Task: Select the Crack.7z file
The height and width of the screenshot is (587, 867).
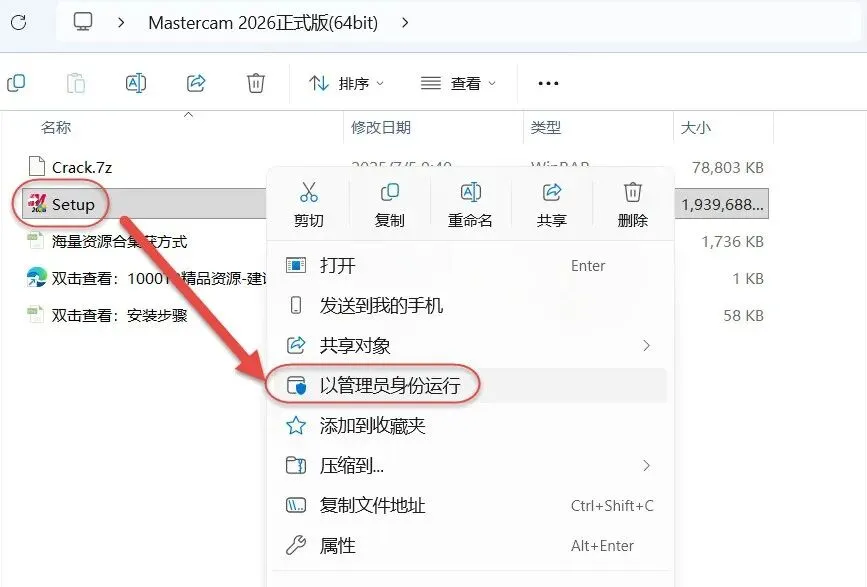Action: coord(82,167)
